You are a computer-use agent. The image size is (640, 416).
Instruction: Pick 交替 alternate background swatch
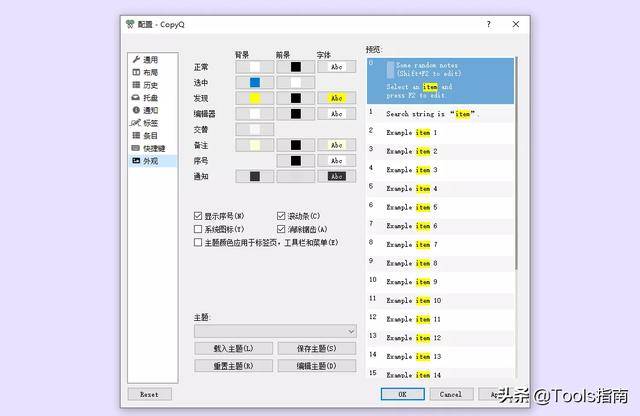255,129
